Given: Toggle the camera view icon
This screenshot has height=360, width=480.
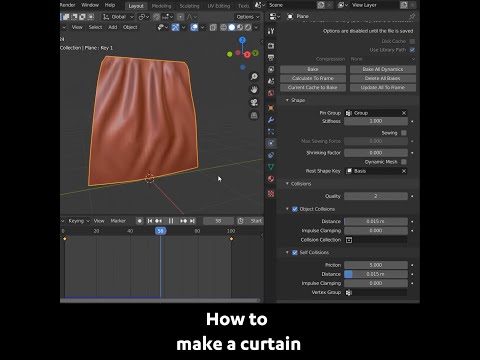Looking at the screenshot, I should click(x=254, y=102).
